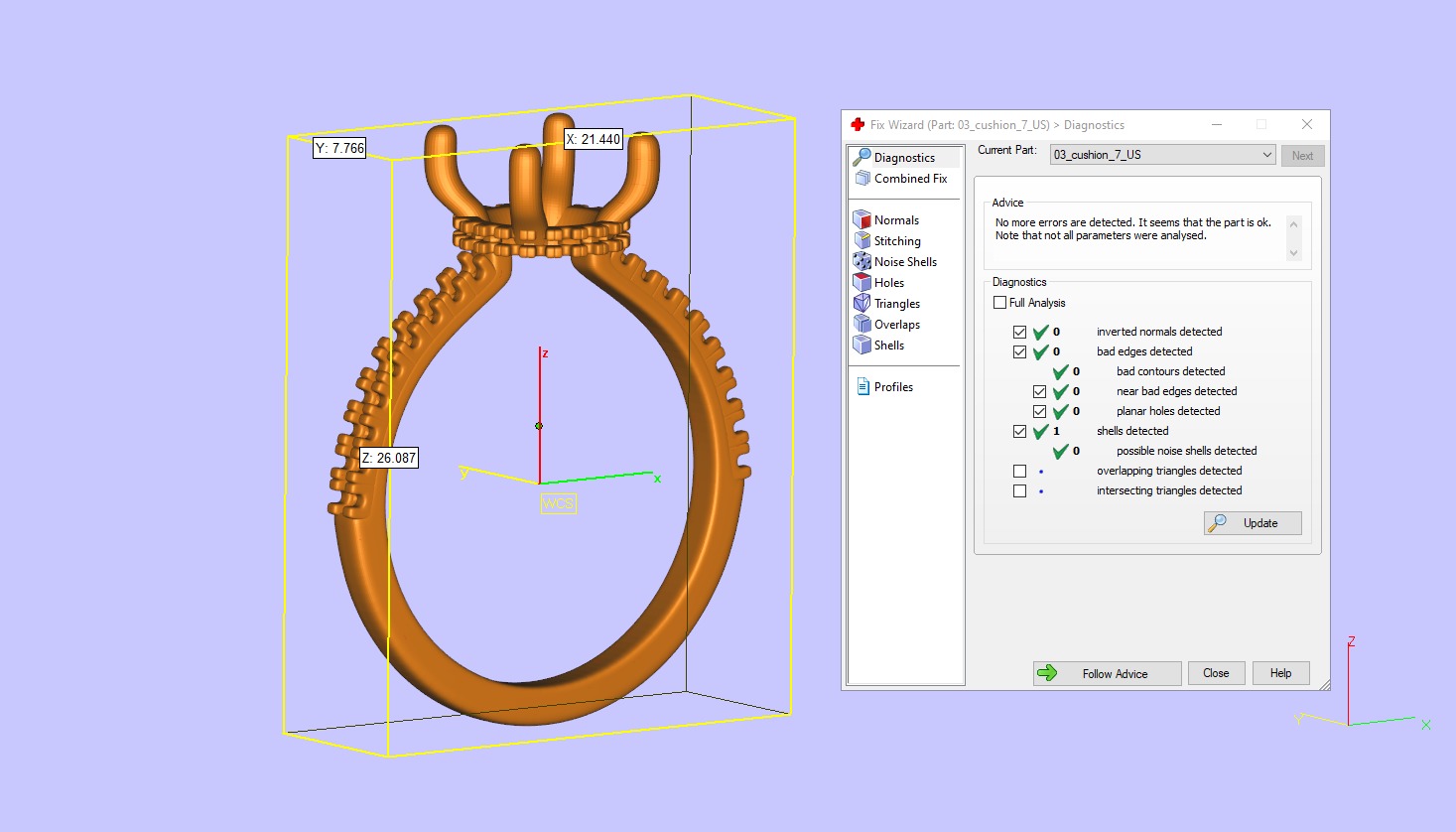Enable the intersecting triangles detected checkbox

[1019, 490]
